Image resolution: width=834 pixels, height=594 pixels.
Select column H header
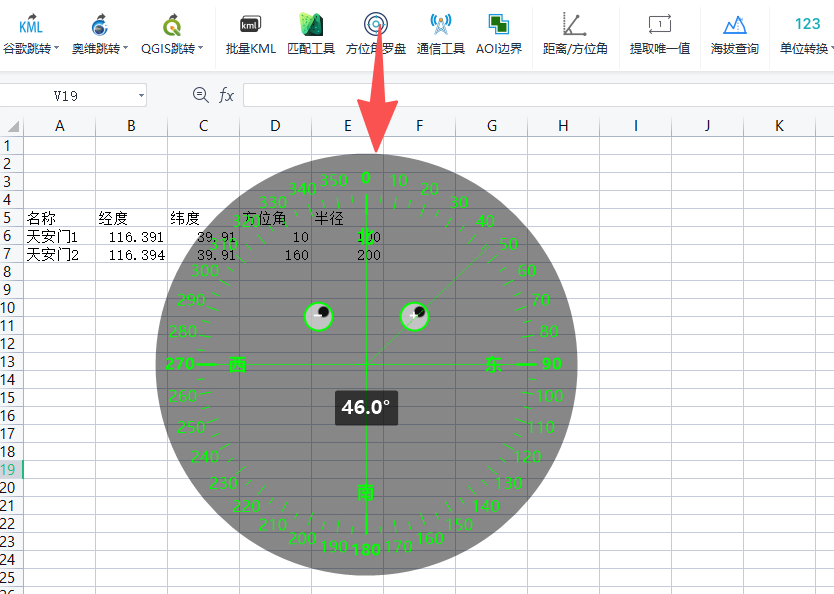click(x=563, y=126)
